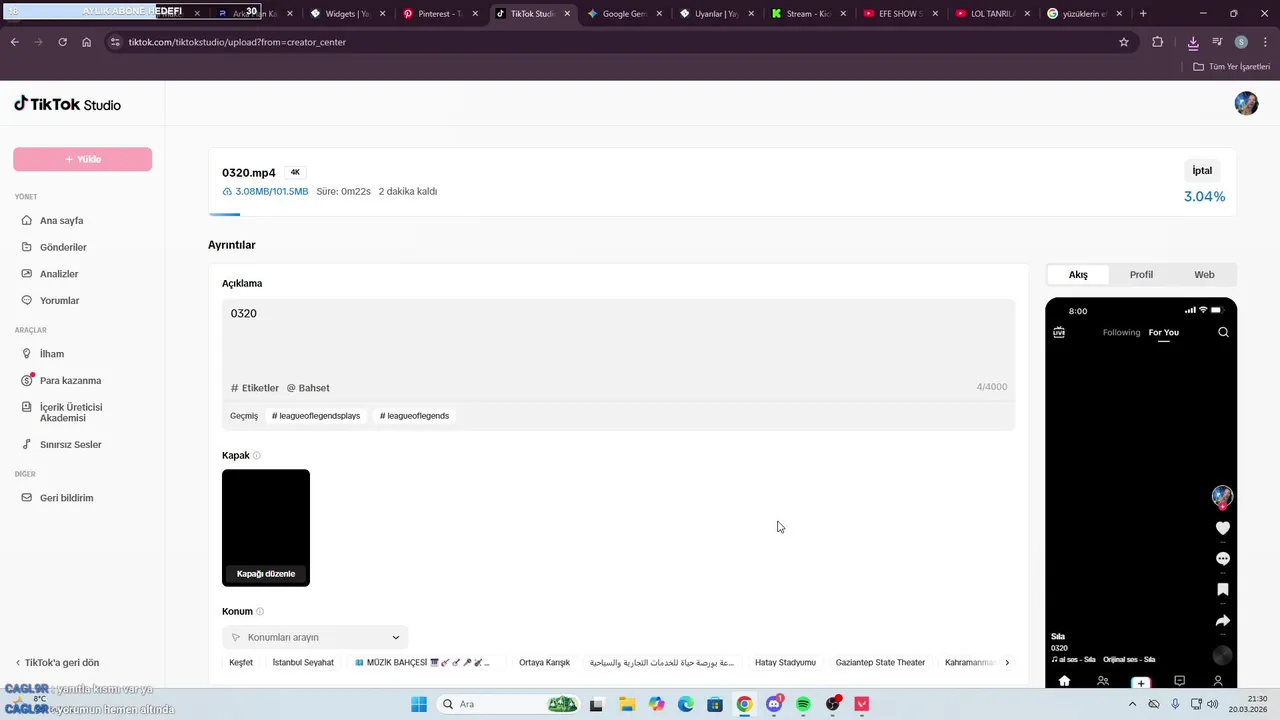This screenshot has height=720, width=1280.
Task: Click the search icon in phone preview
Action: tap(1223, 332)
